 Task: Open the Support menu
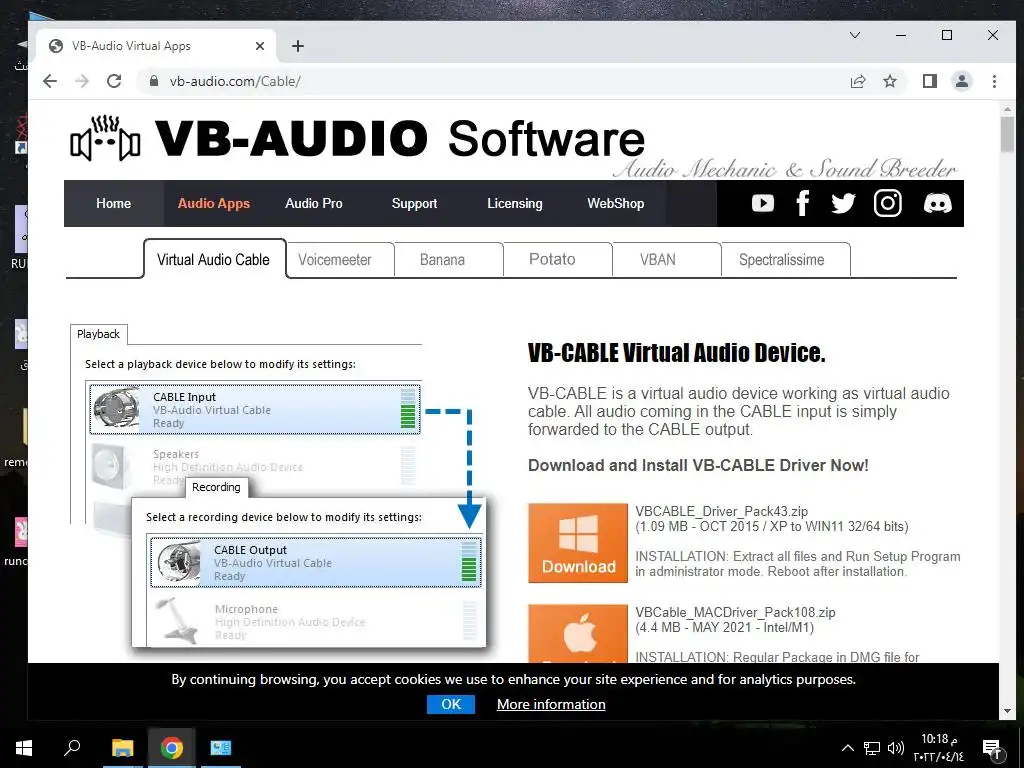[414, 203]
